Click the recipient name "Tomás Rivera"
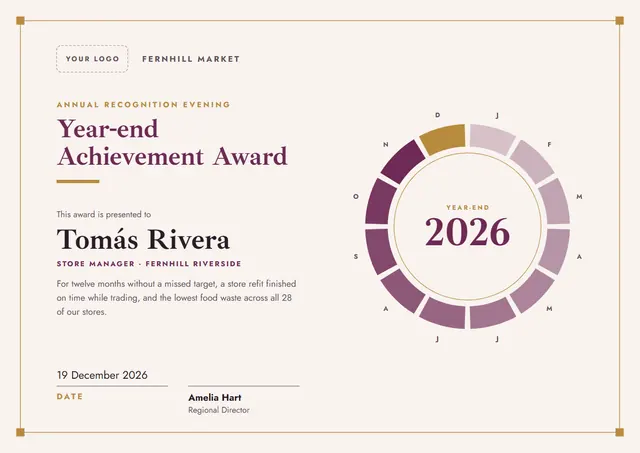This screenshot has height=453, width=640. click(143, 239)
